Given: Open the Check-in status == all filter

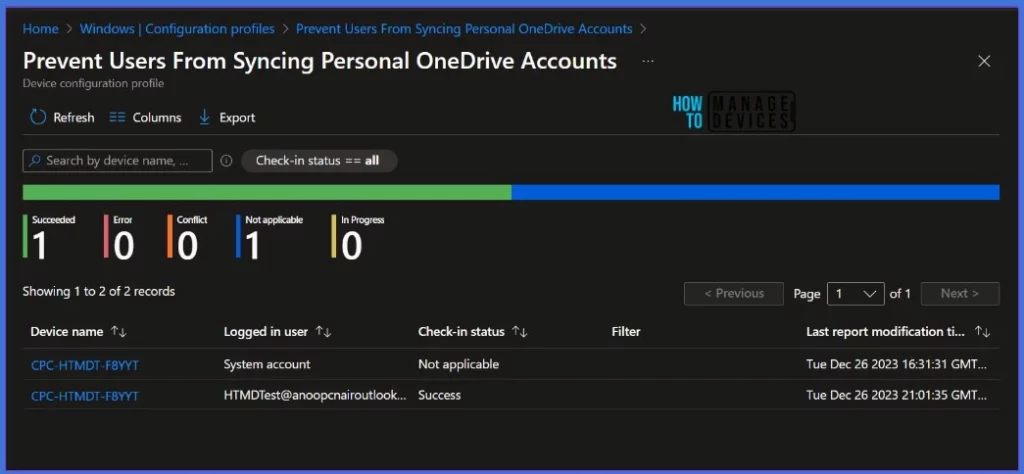Looking at the screenshot, I should (319, 161).
